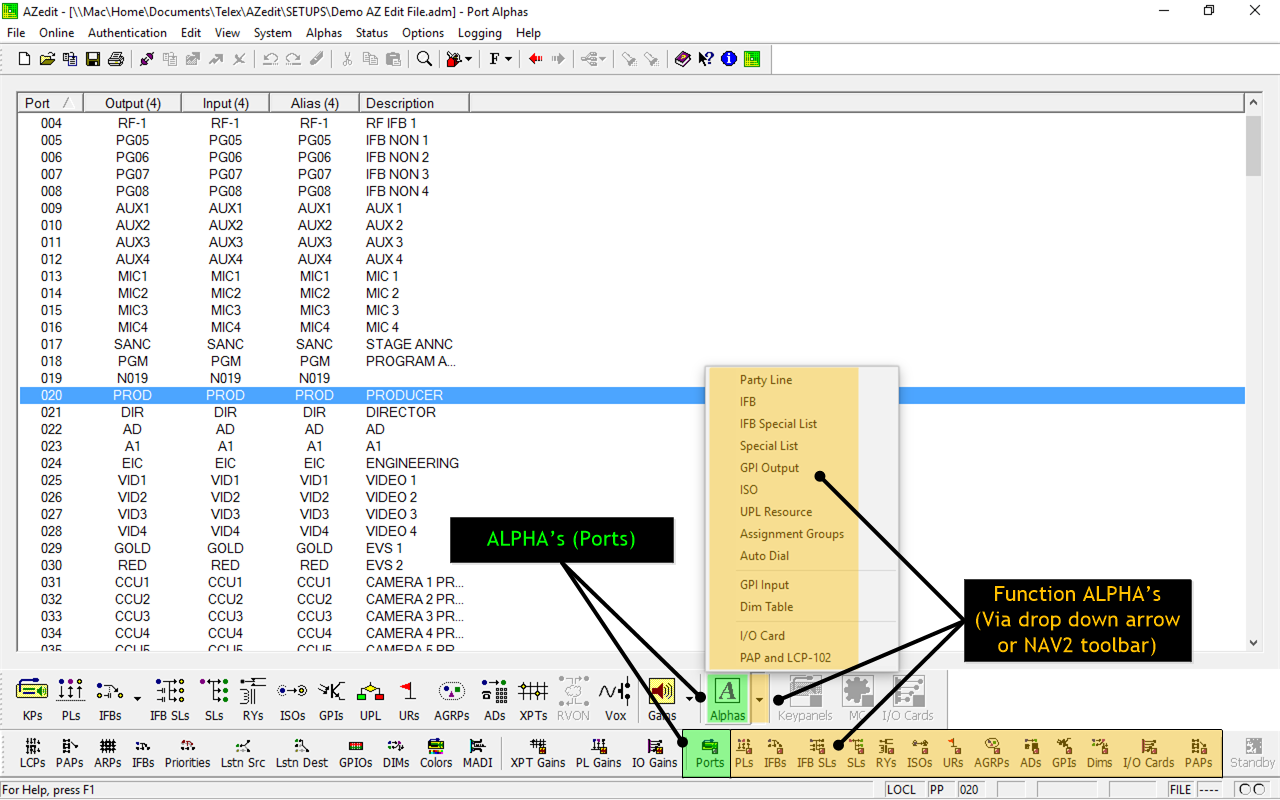Image resolution: width=1280 pixels, height=800 pixels.
Task: Click the magnifying glass Find icon
Action: tap(424, 59)
